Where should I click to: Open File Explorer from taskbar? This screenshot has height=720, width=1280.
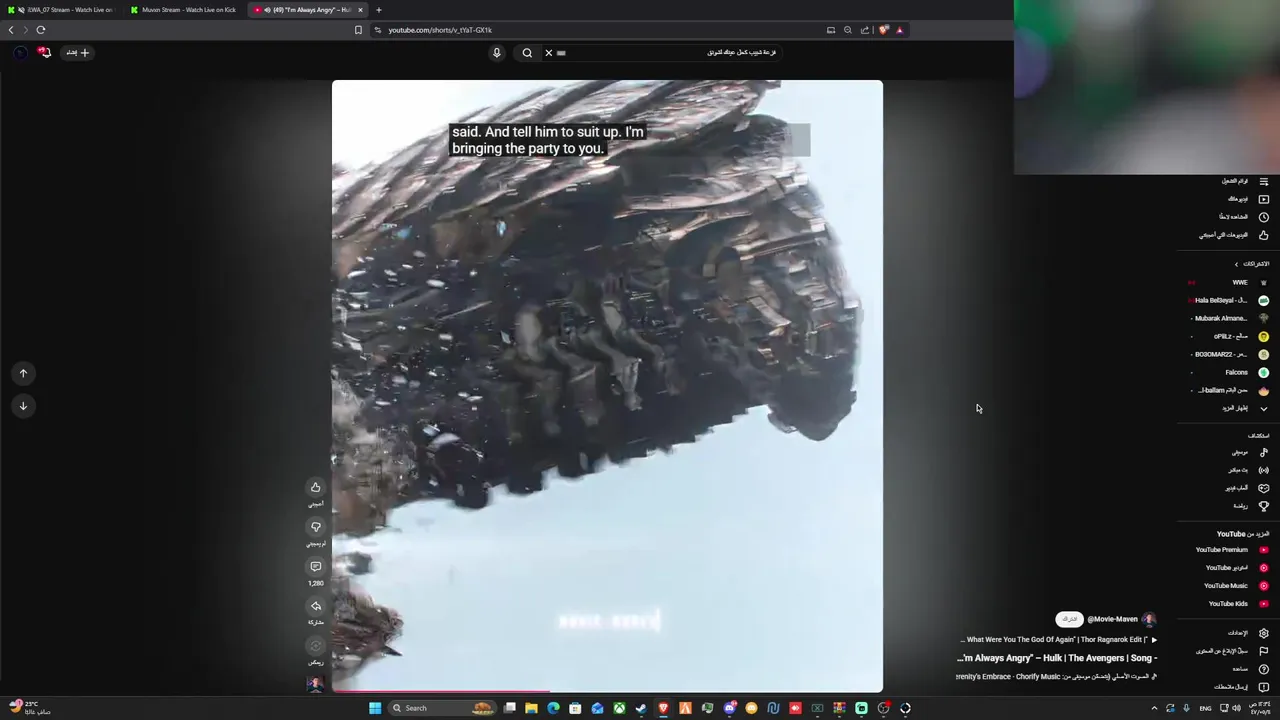(x=531, y=708)
